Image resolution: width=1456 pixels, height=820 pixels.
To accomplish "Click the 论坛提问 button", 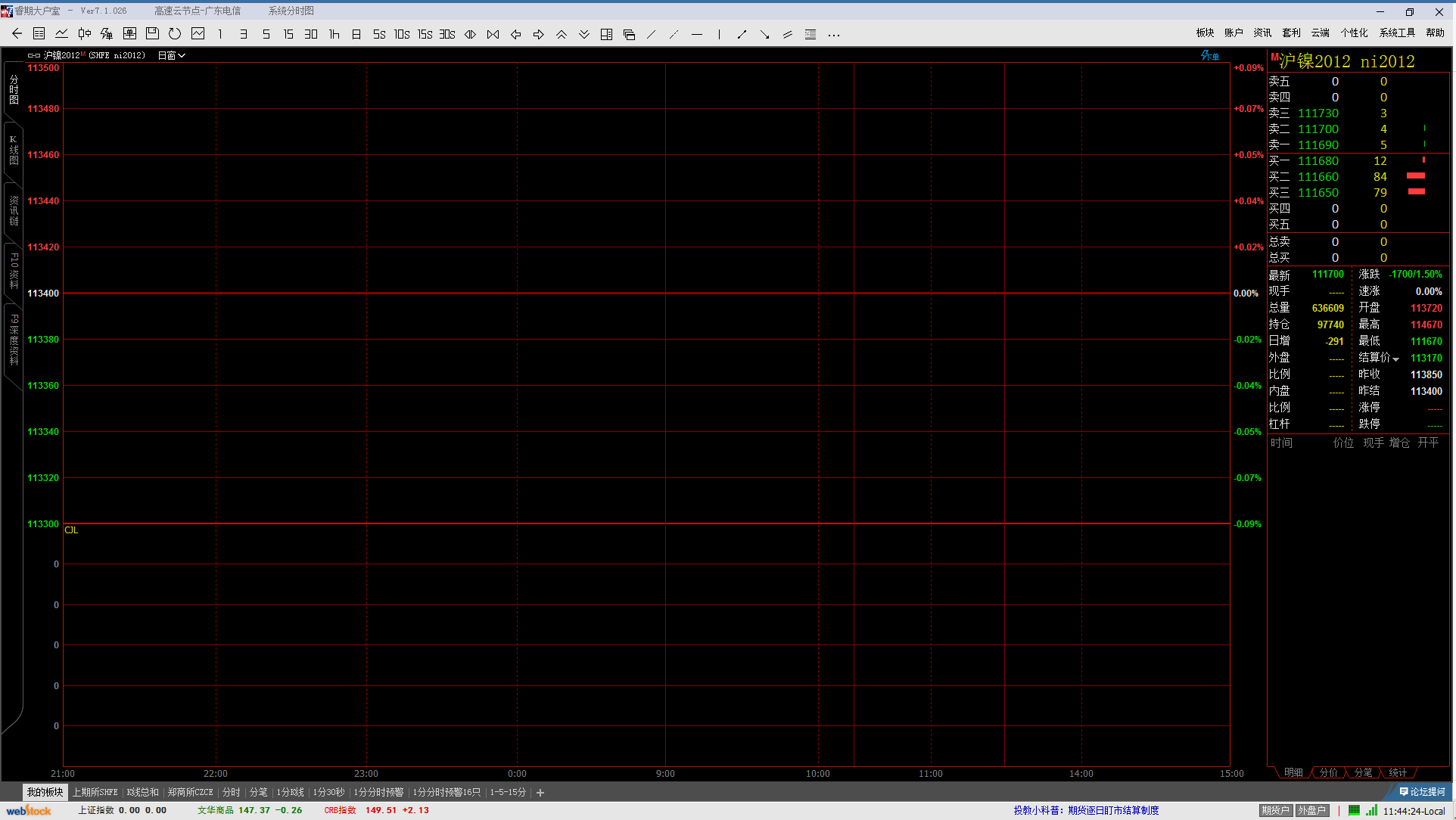I will [x=1423, y=792].
